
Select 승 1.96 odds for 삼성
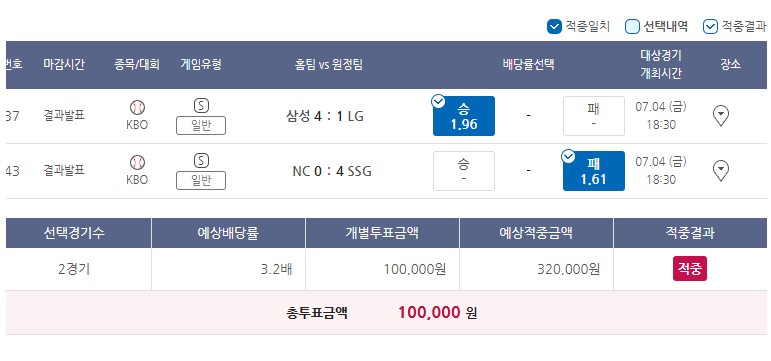coord(464,116)
